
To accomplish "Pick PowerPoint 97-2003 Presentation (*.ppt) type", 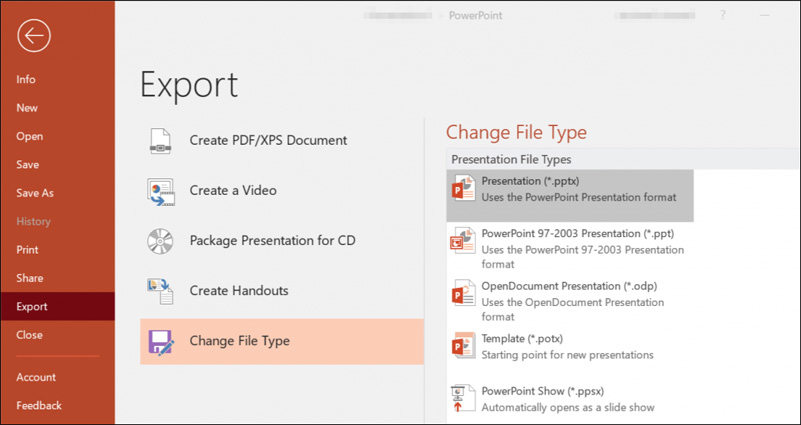I will [570, 248].
